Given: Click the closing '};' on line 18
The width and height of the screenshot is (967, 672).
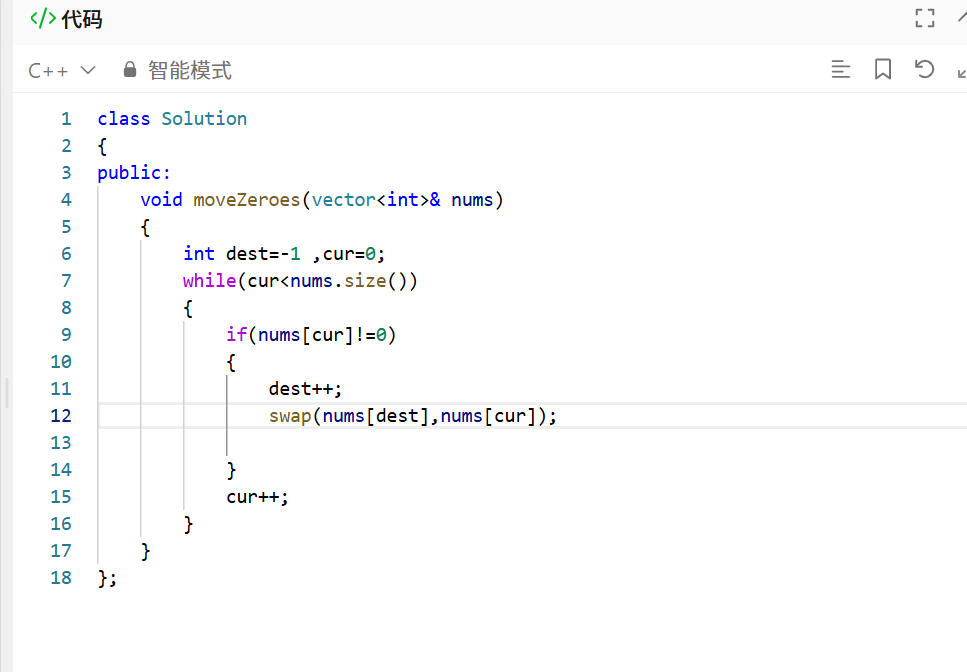Looking at the screenshot, I should pyautogui.click(x=107, y=578).
